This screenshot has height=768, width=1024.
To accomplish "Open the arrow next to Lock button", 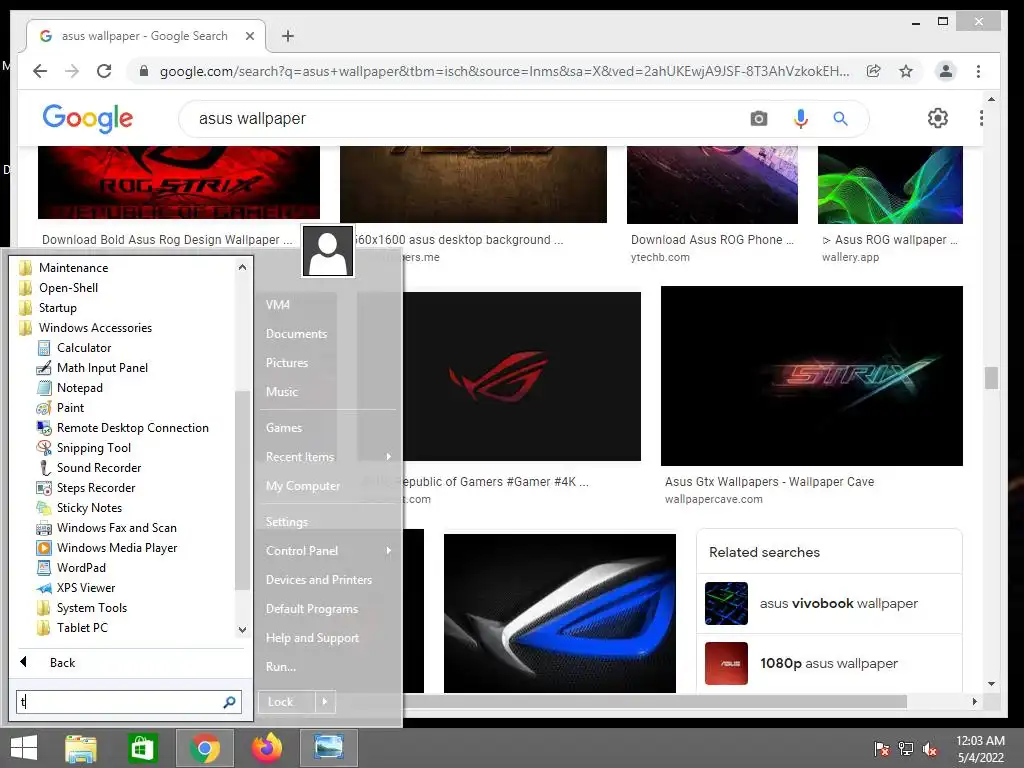I will pyautogui.click(x=325, y=702).
